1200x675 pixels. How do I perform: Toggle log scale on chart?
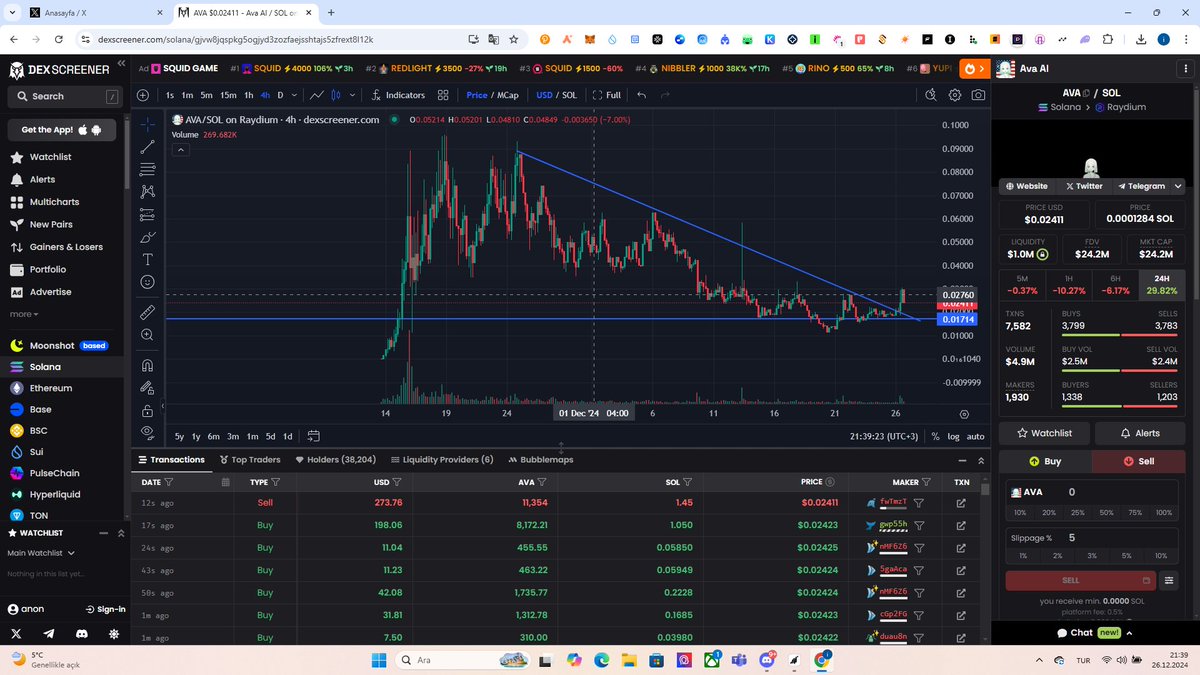point(953,436)
